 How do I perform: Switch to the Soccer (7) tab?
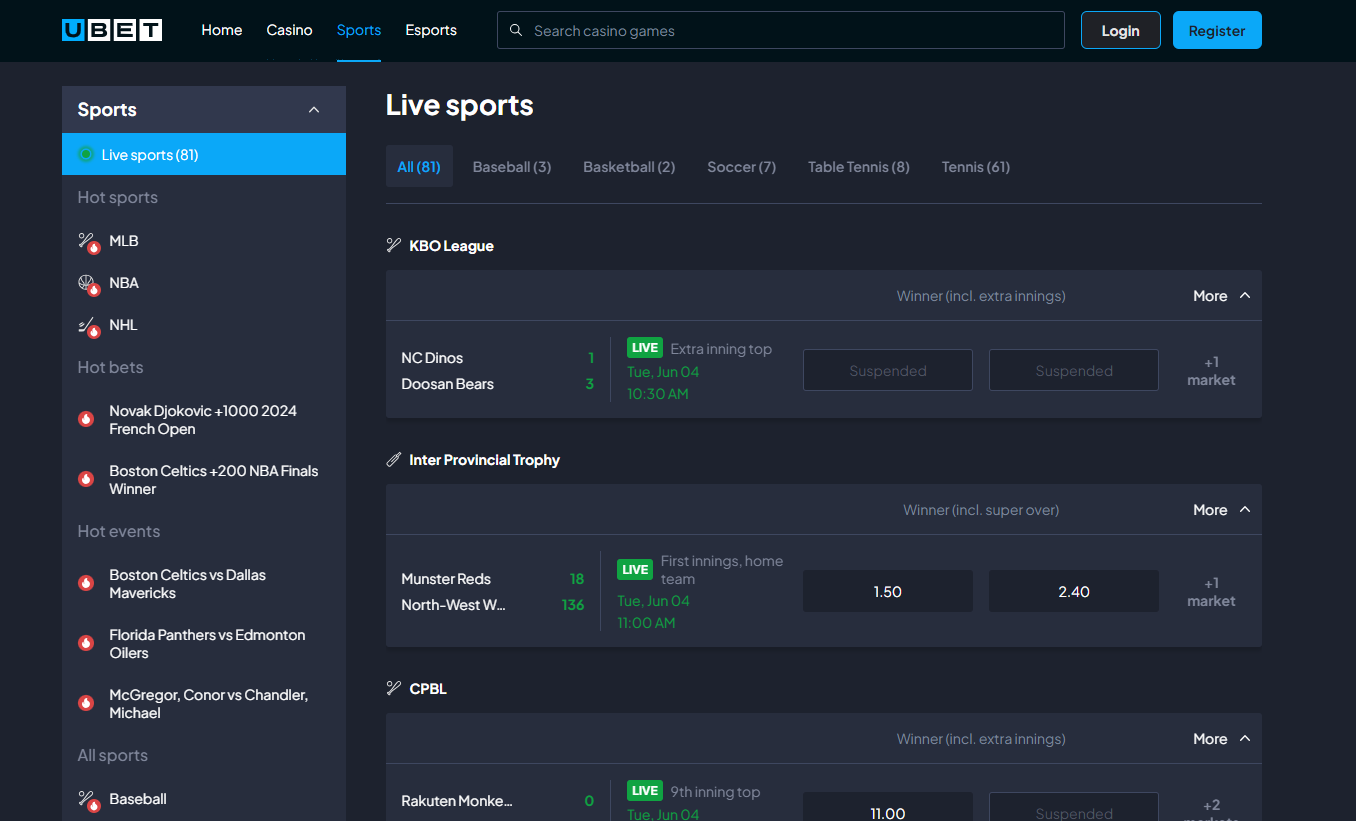(741, 167)
